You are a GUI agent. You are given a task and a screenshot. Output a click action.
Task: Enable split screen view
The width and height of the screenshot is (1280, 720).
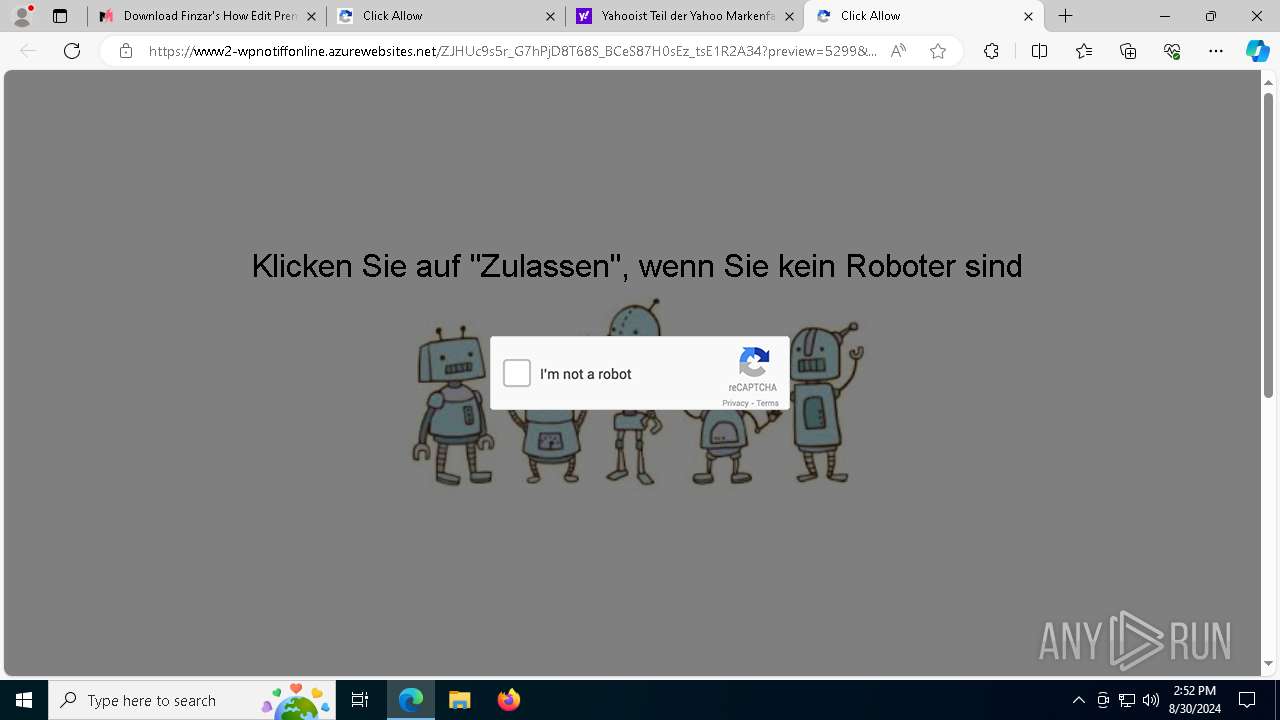1039,51
